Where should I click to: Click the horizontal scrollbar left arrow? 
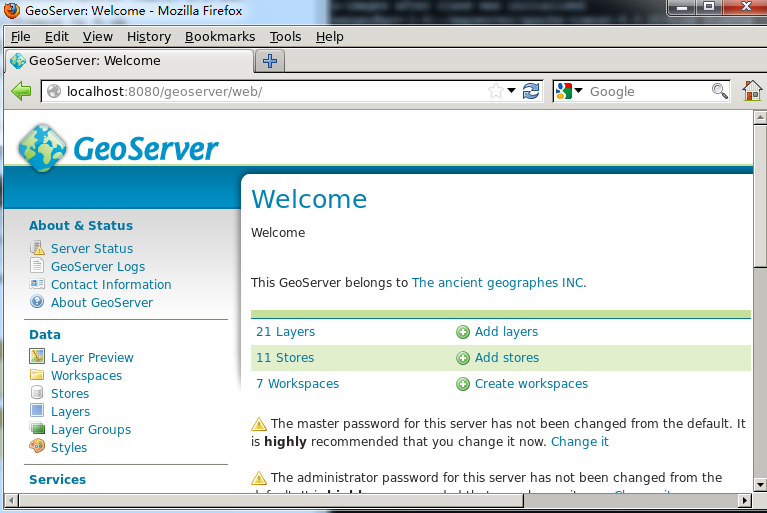click(x=12, y=500)
